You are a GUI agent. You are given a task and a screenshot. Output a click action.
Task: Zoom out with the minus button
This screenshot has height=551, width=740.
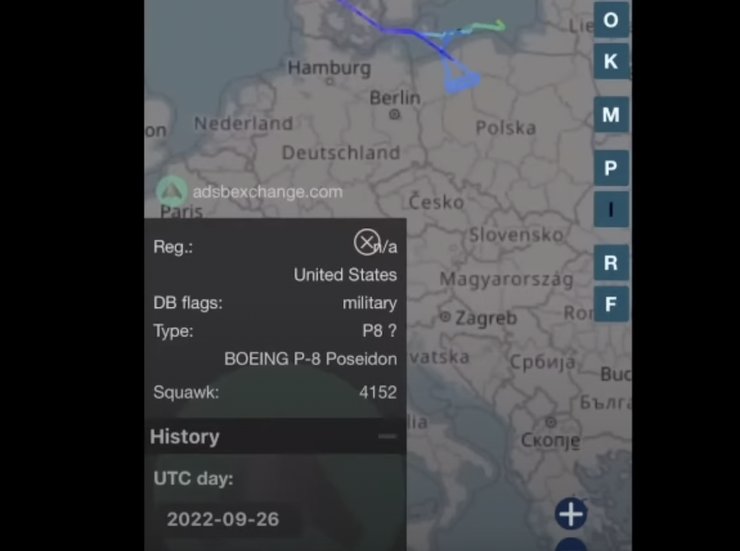(x=571, y=545)
